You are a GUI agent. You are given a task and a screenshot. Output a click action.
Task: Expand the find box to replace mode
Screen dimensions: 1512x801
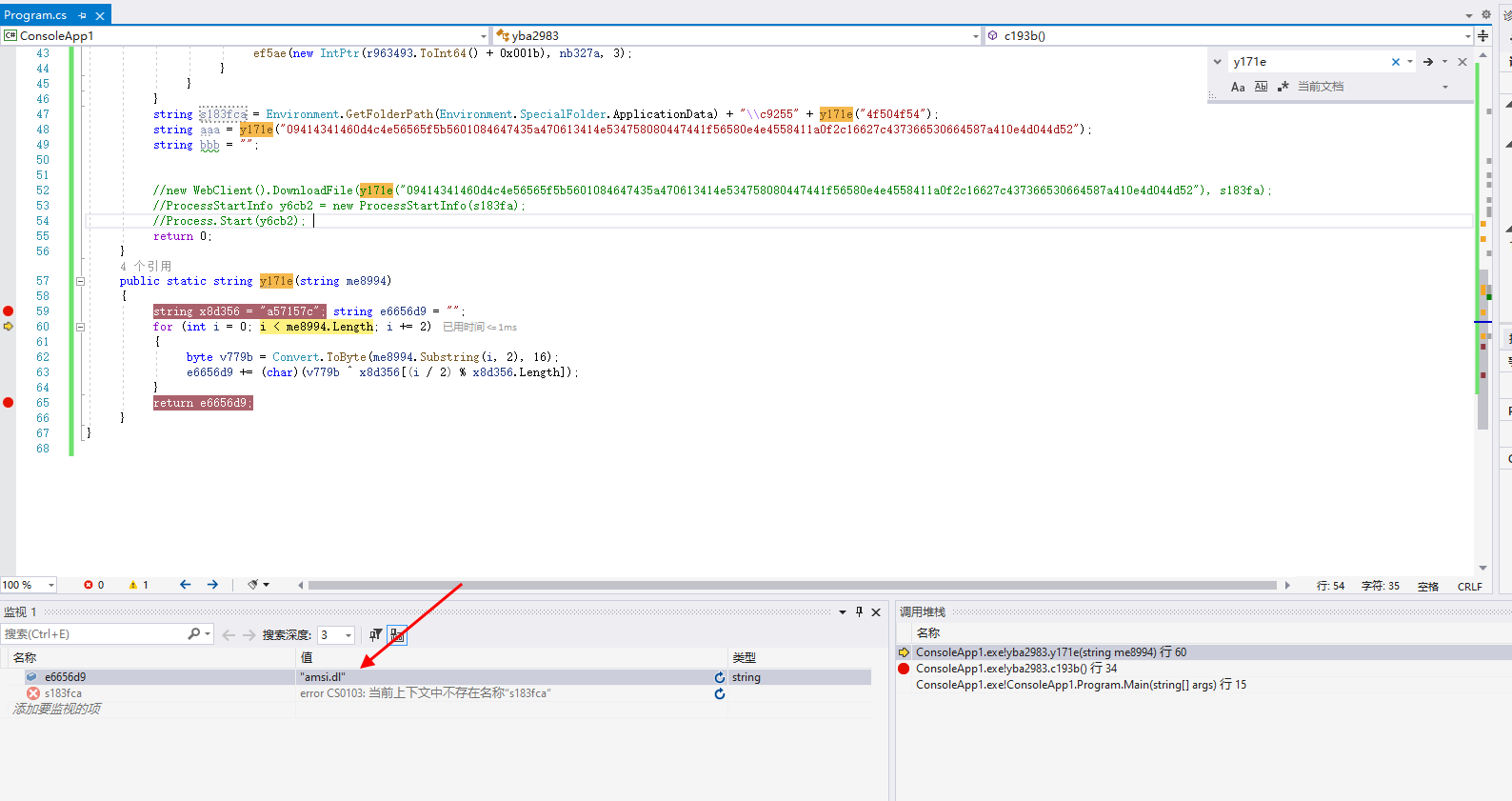pos(1217,62)
